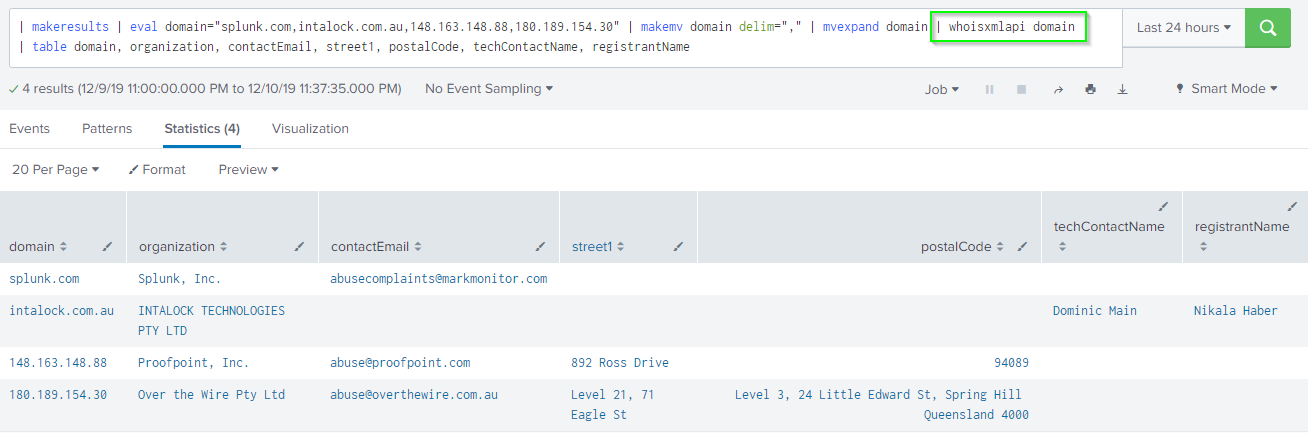Image resolution: width=1308 pixels, height=444 pixels.
Task: Click the 180.189.154.30 domain cell
Action: [x=58, y=395]
